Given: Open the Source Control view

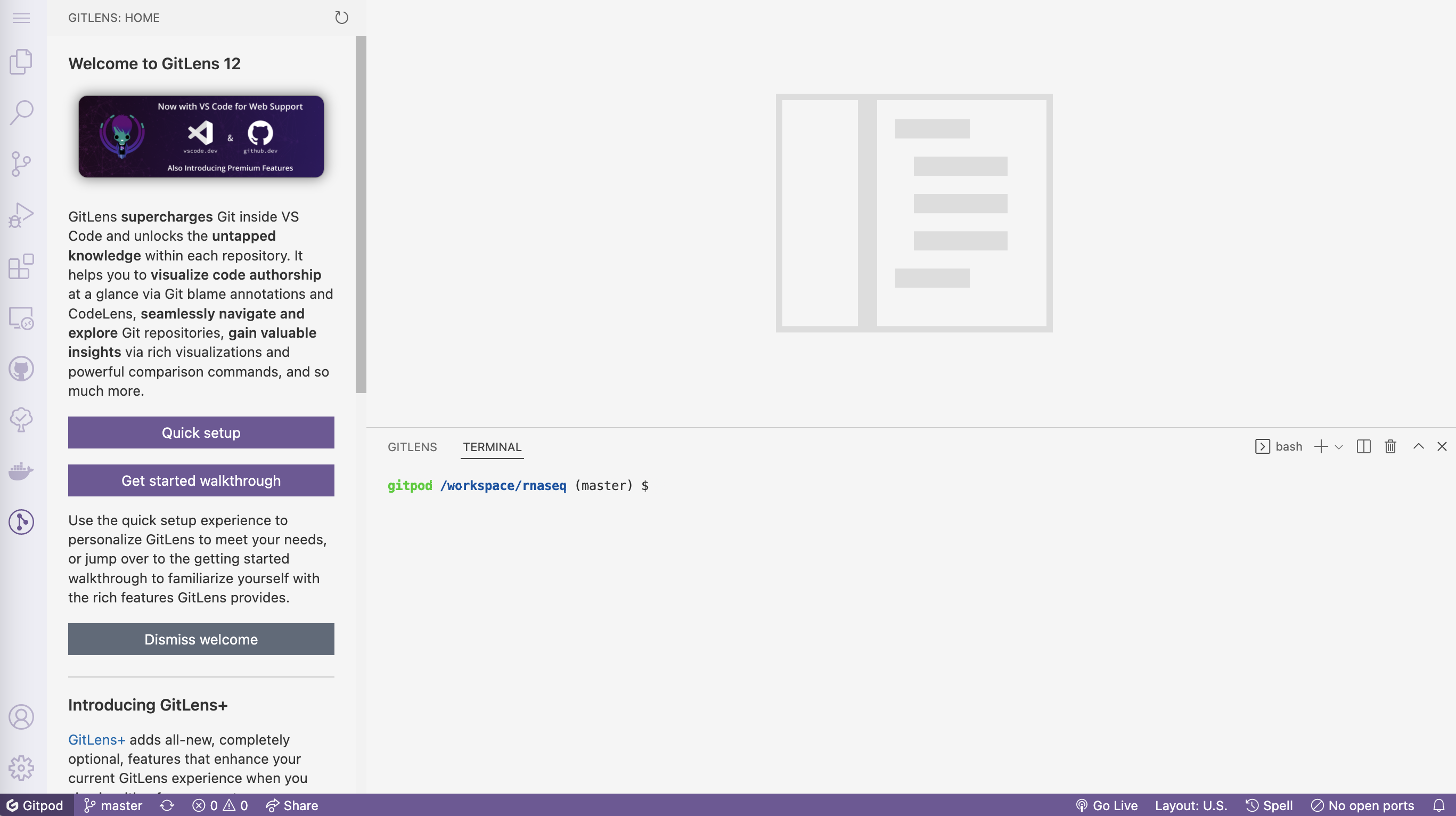Looking at the screenshot, I should (21, 164).
